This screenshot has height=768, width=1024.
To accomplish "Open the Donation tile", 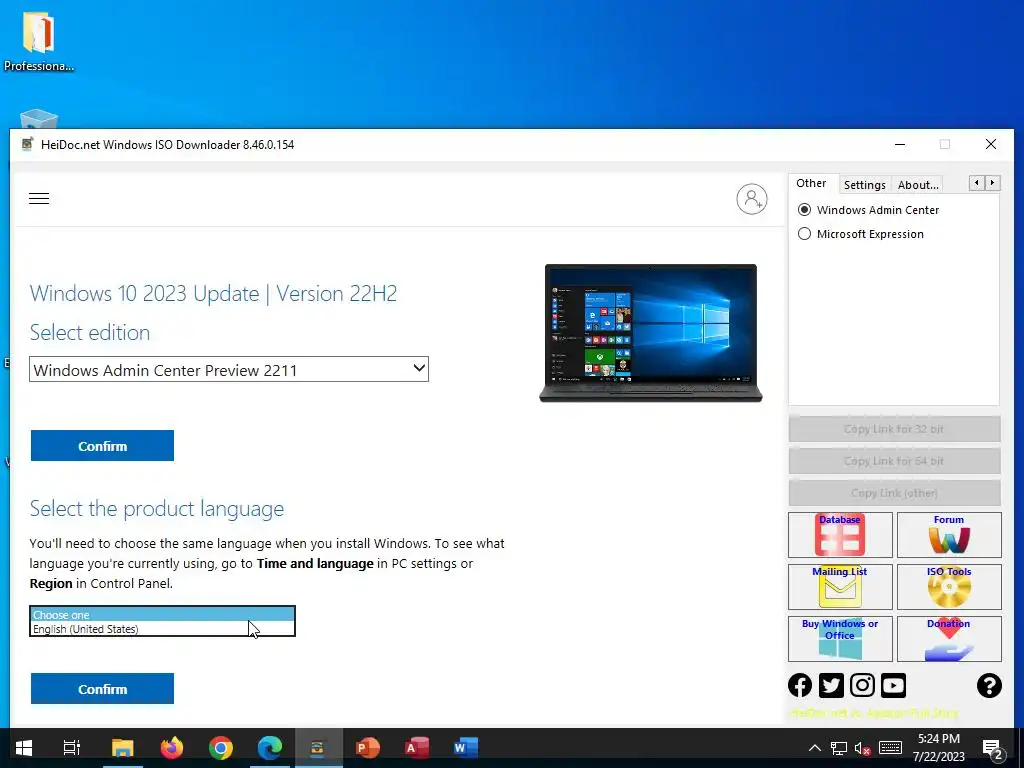I will tap(949, 639).
